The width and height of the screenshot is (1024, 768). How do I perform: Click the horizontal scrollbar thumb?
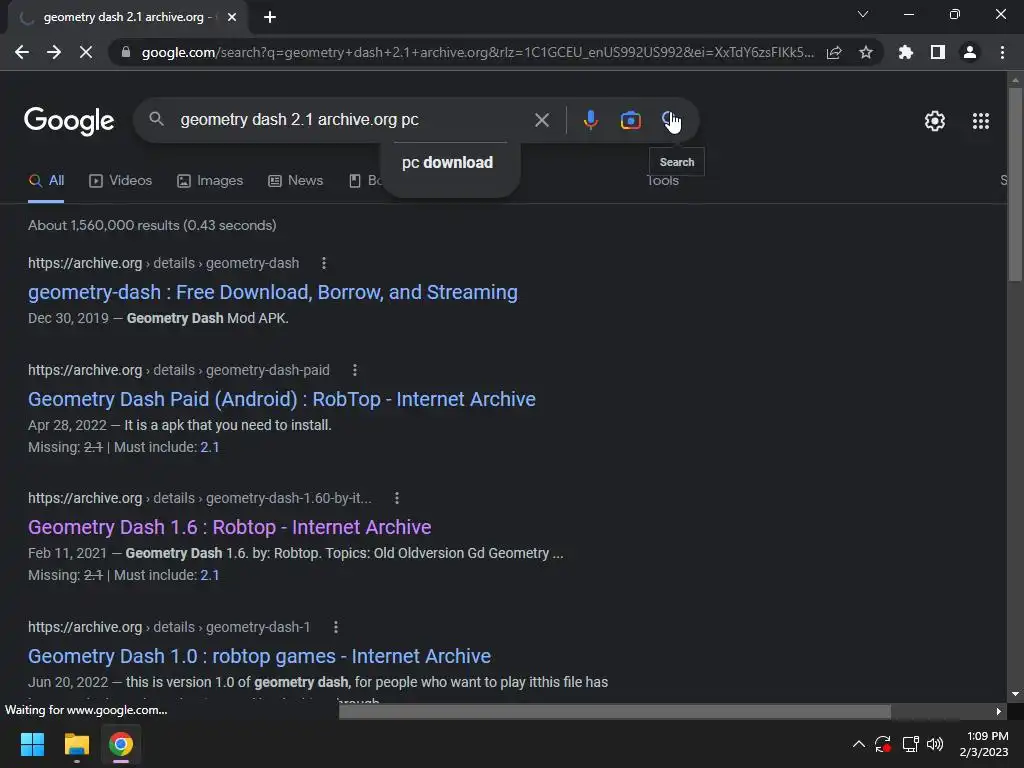[x=615, y=711]
